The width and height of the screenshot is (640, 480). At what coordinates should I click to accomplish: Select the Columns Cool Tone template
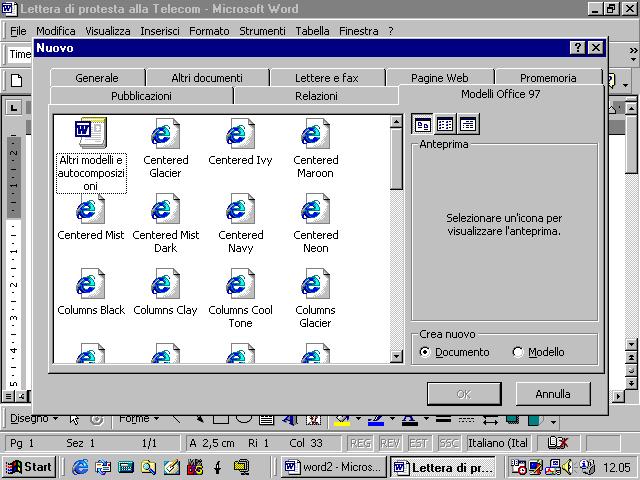coord(240,298)
